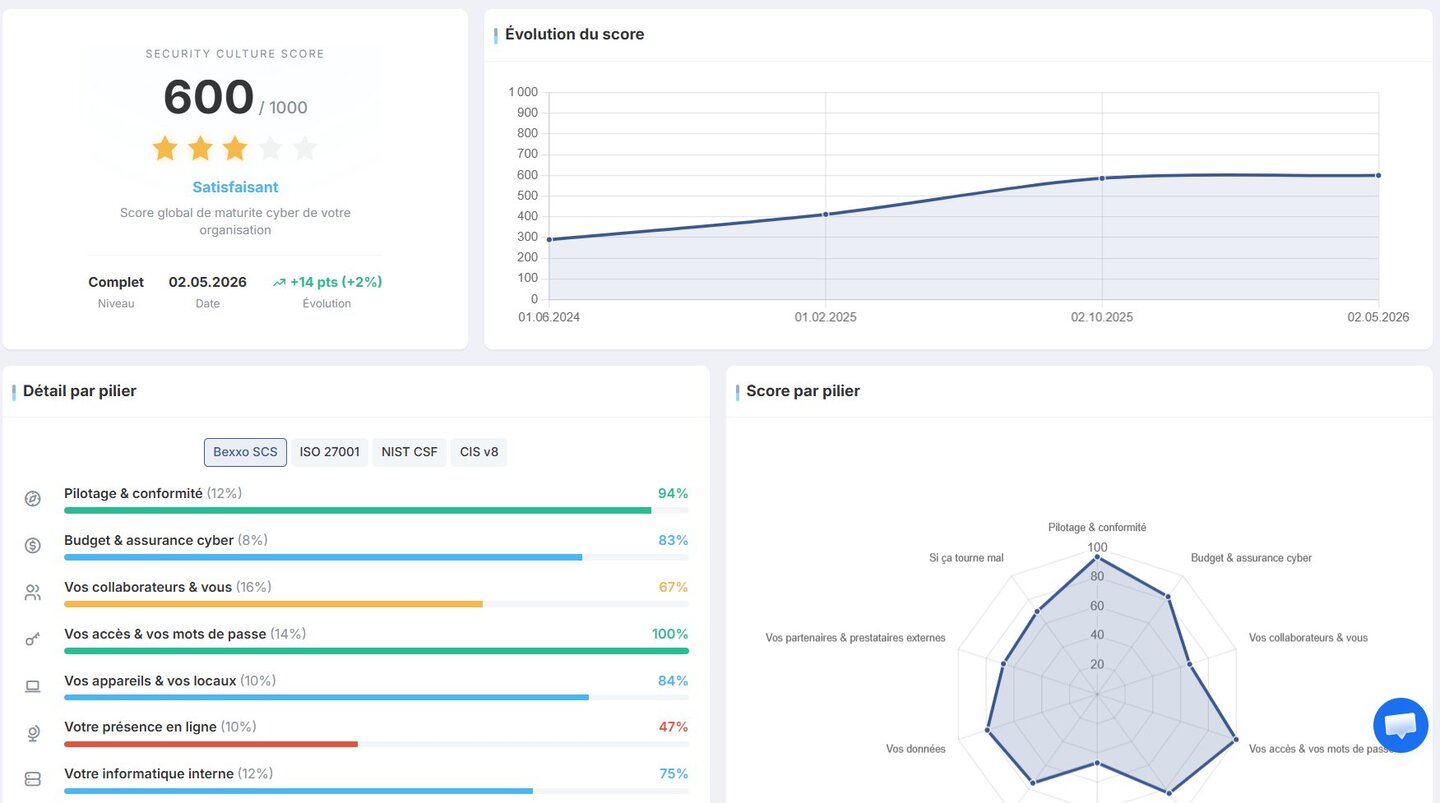Click the Votre informatique interne progress bar

[298, 791]
